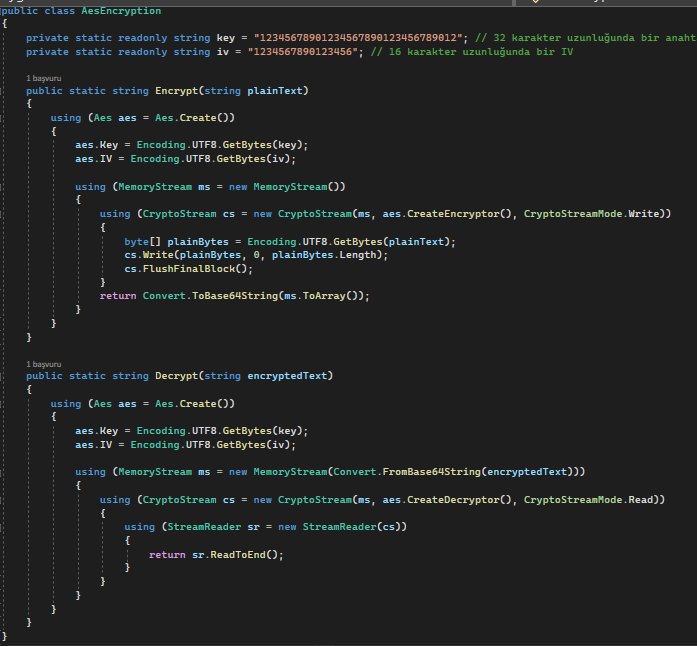Click the encryptedText parameter in Decrypt signature

coord(287,376)
